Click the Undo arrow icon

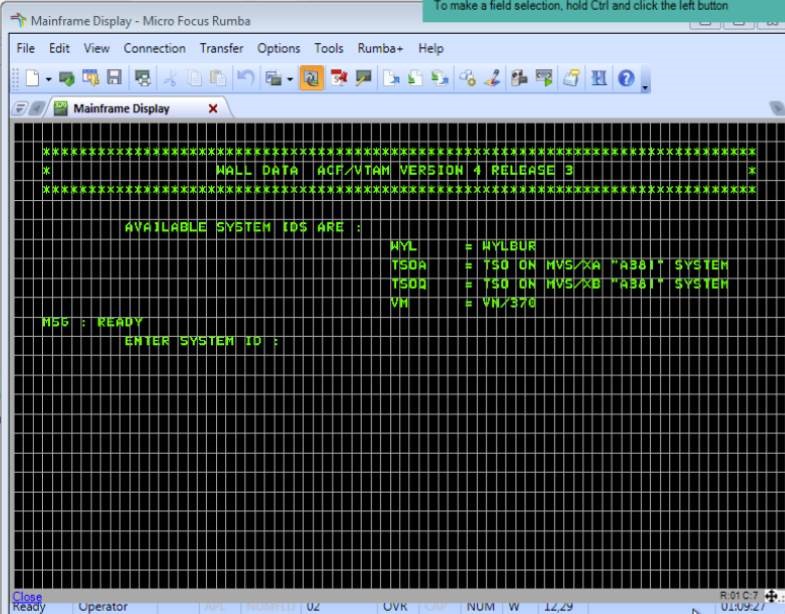tap(246, 78)
